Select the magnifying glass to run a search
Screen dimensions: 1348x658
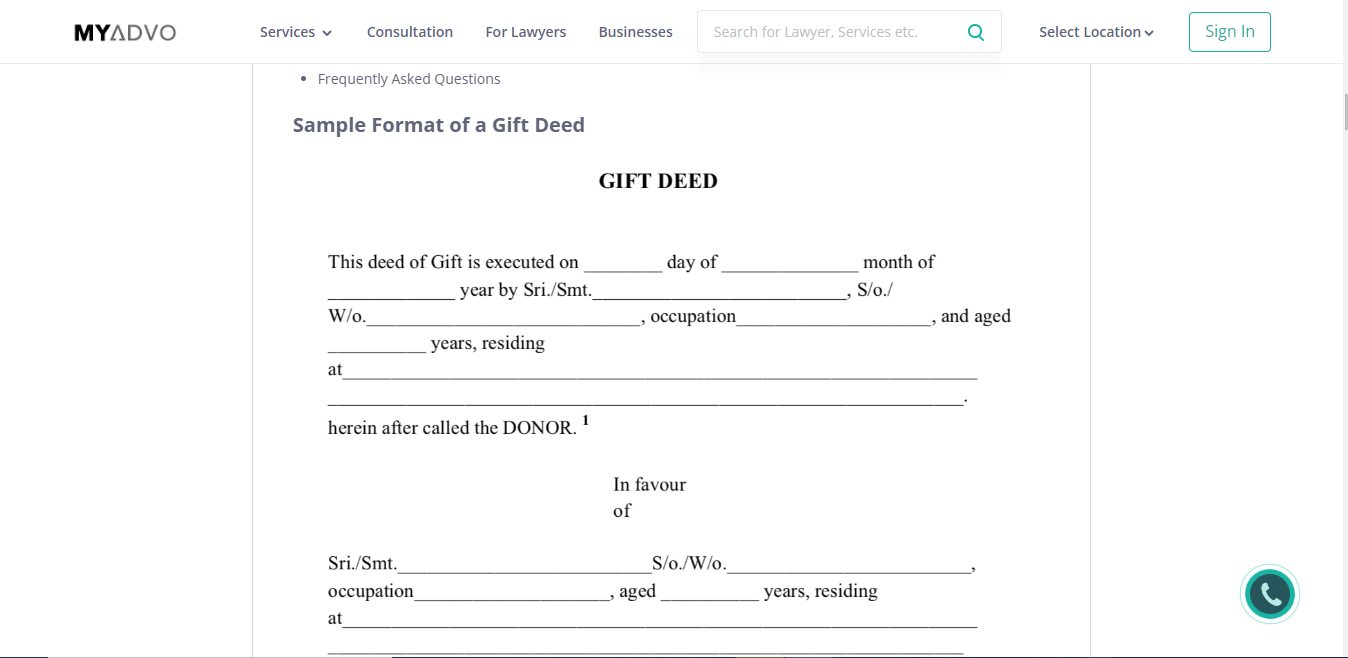tap(975, 31)
